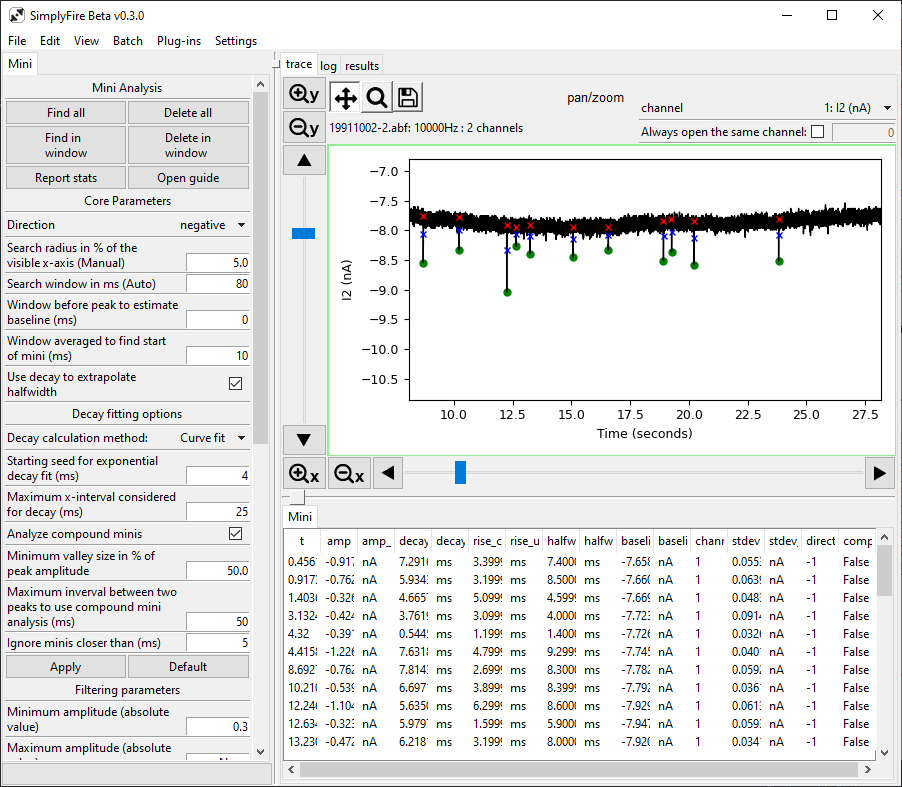Select the Mini tab in left panel
The width and height of the screenshot is (902, 787).
coord(20,64)
